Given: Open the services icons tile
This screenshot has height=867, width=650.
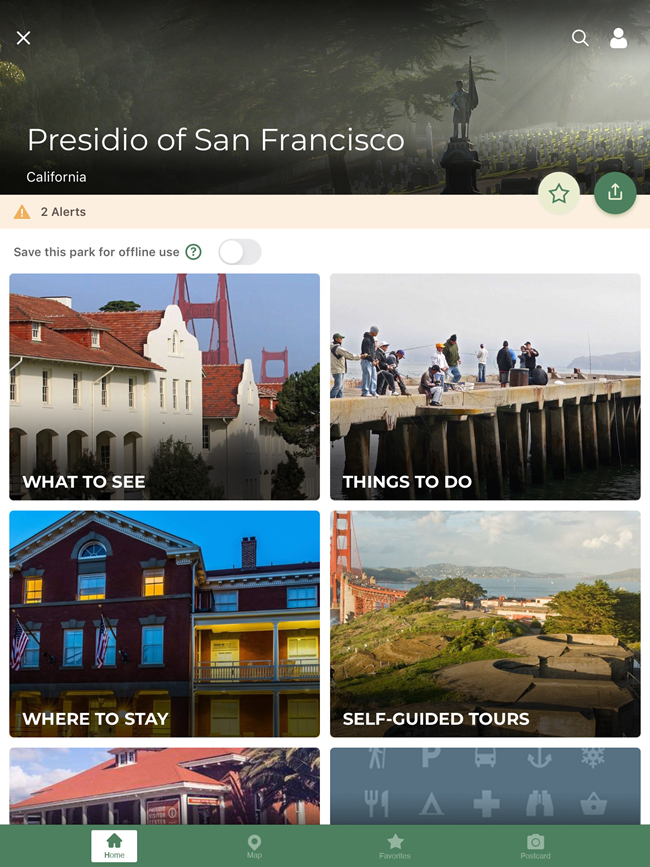Looking at the screenshot, I should click(x=485, y=786).
